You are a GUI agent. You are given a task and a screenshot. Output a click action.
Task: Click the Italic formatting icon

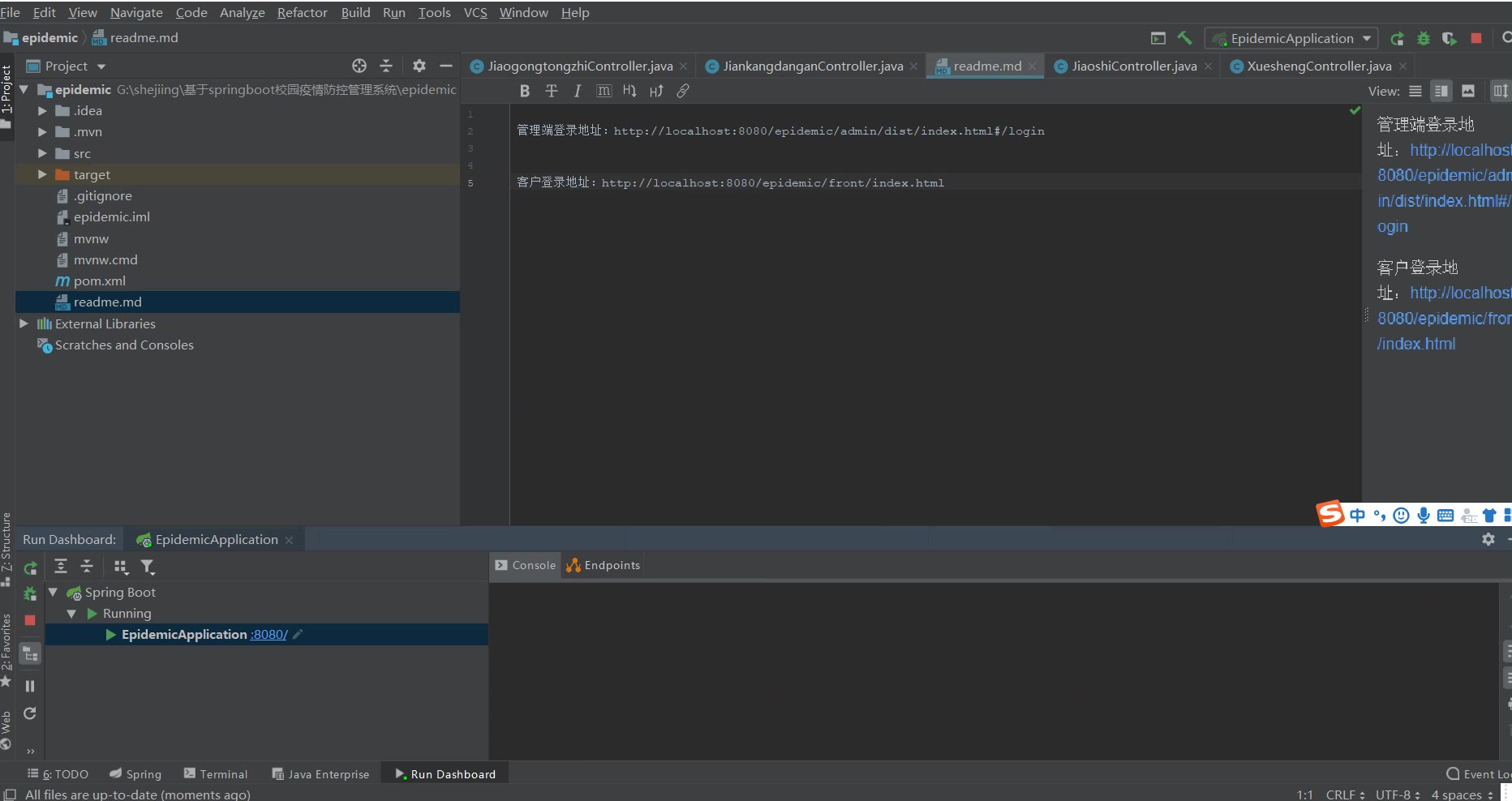(x=577, y=91)
